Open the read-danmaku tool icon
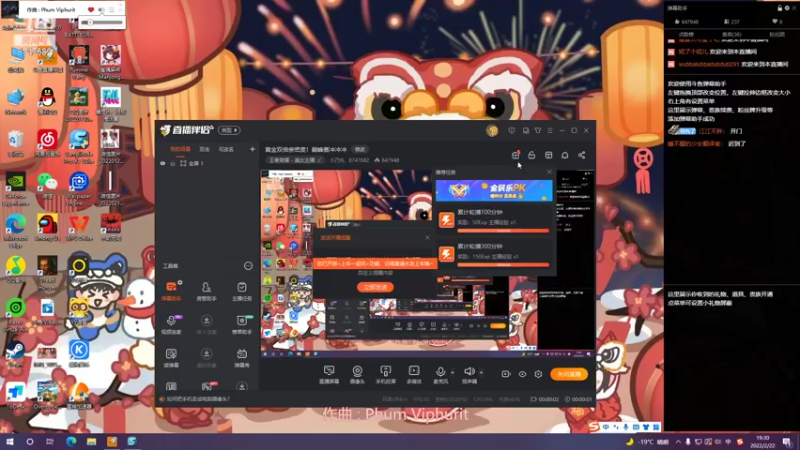The width and height of the screenshot is (800, 450). pyautogui.click(x=171, y=357)
